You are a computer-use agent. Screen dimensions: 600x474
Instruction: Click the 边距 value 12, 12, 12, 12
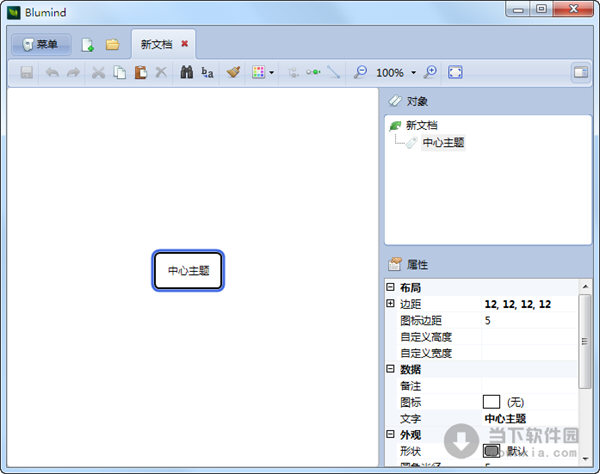[518, 304]
